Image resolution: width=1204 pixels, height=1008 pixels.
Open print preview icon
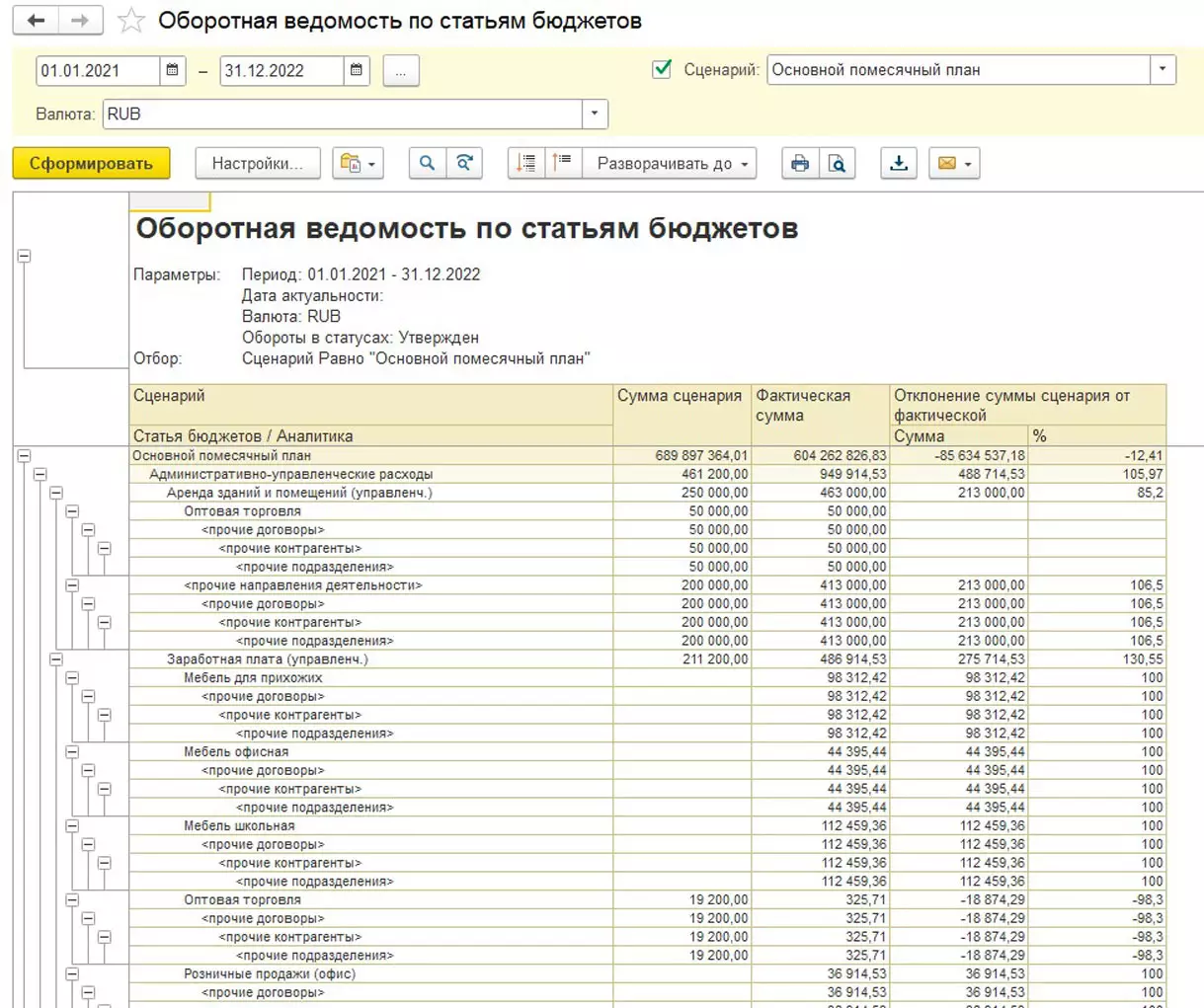click(x=837, y=163)
